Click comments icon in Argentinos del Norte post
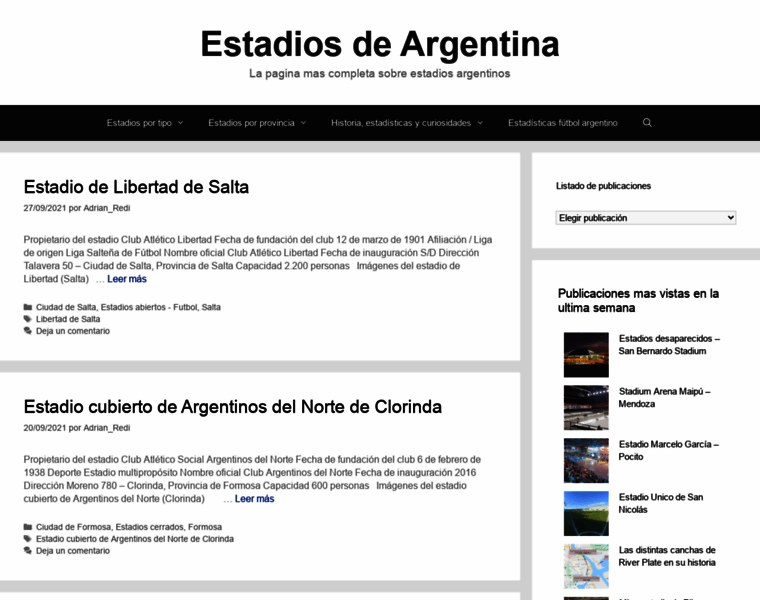This screenshot has width=760, height=600. [28, 551]
